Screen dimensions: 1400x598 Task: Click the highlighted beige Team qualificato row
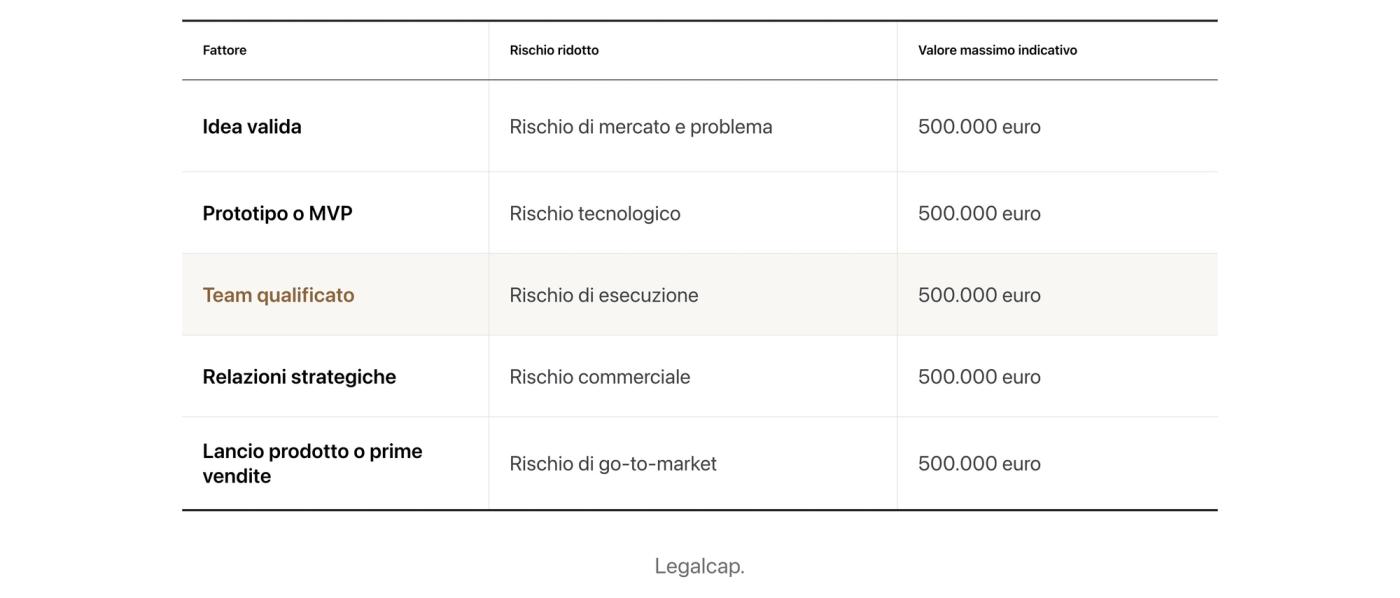click(700, 295)
